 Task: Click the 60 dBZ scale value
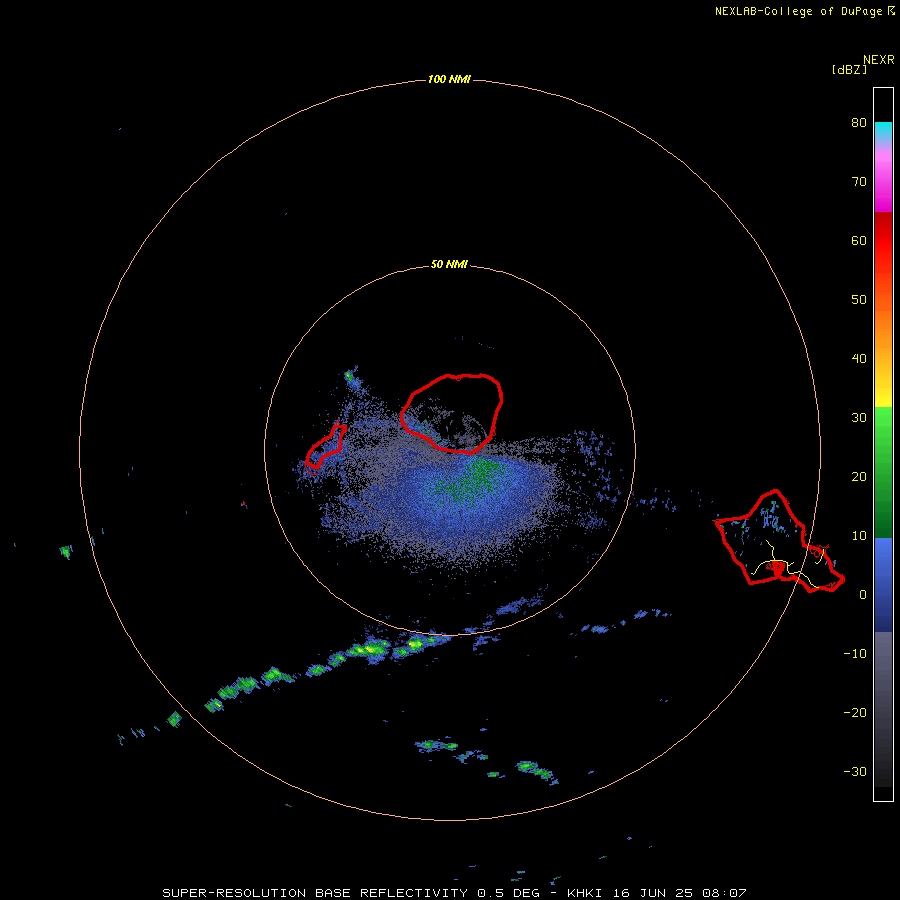click(859, 240)
